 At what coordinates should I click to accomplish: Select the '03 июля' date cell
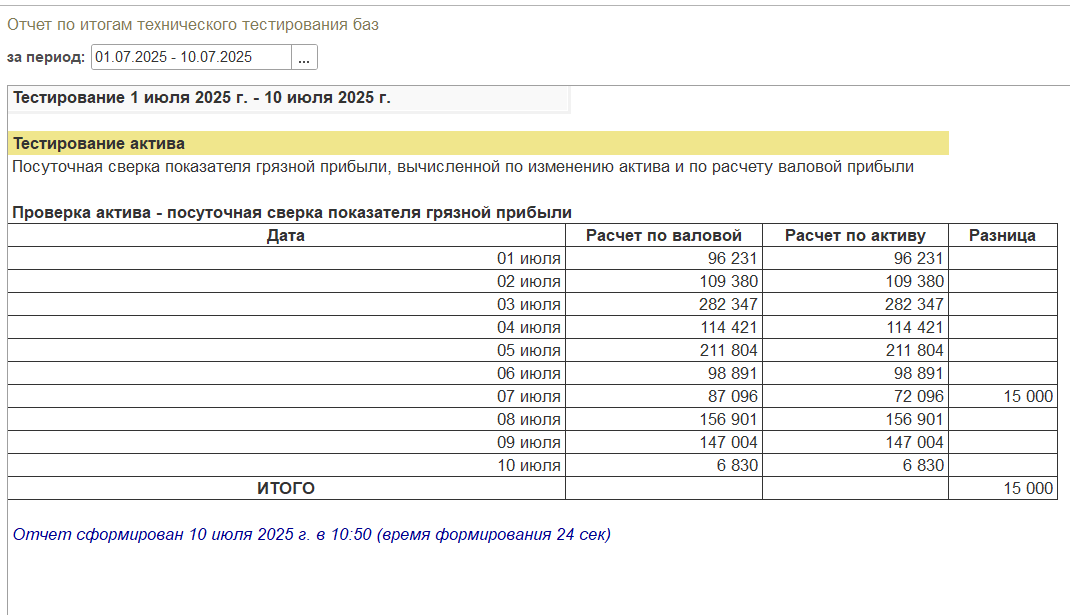click(287, 304)
